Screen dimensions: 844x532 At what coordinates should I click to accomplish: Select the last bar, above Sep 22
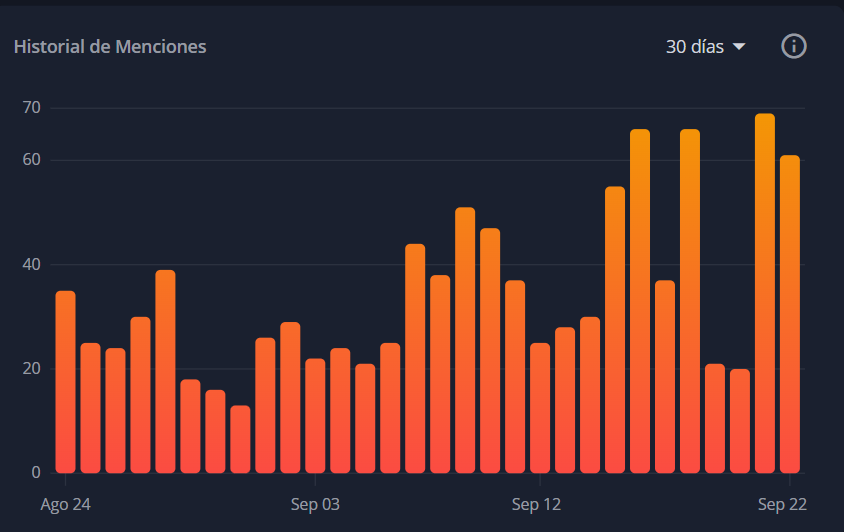(x=790, y=314)
